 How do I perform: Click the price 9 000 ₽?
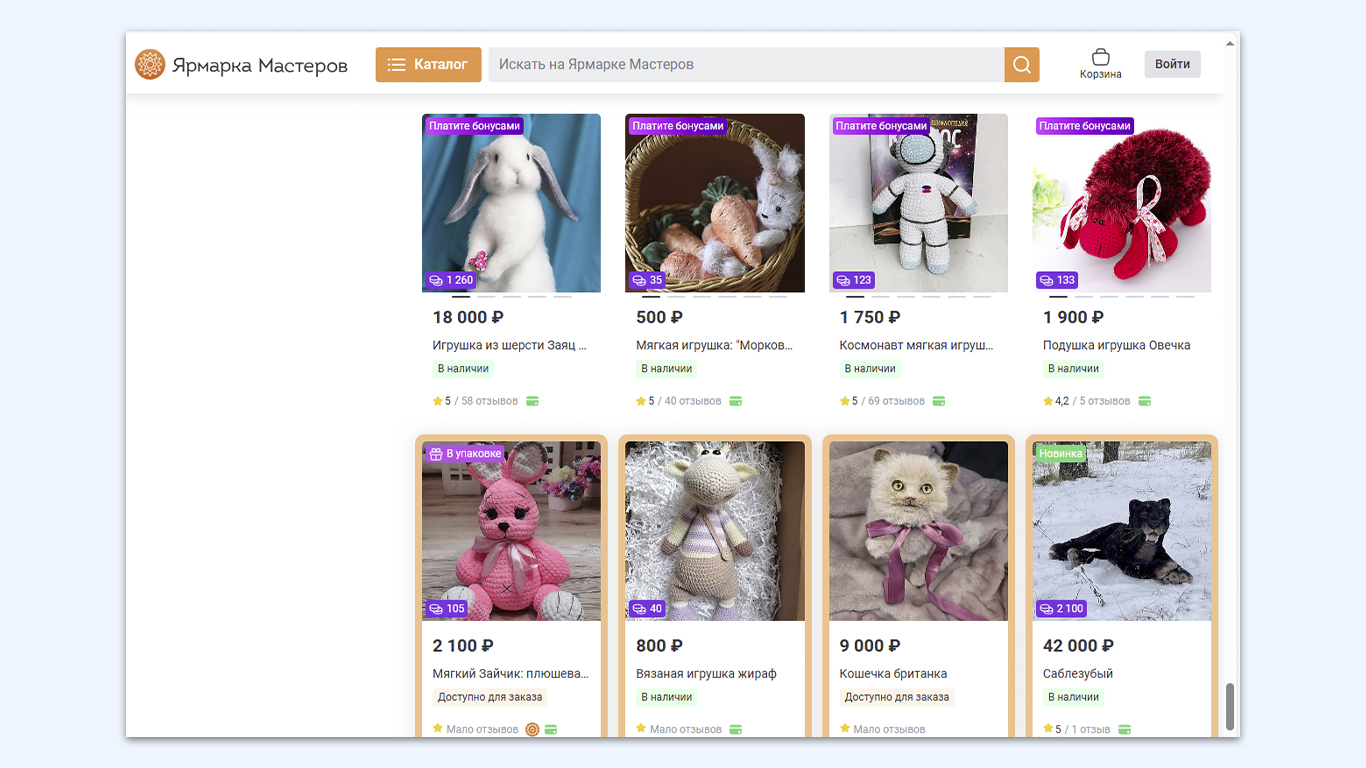pos(870,645)
